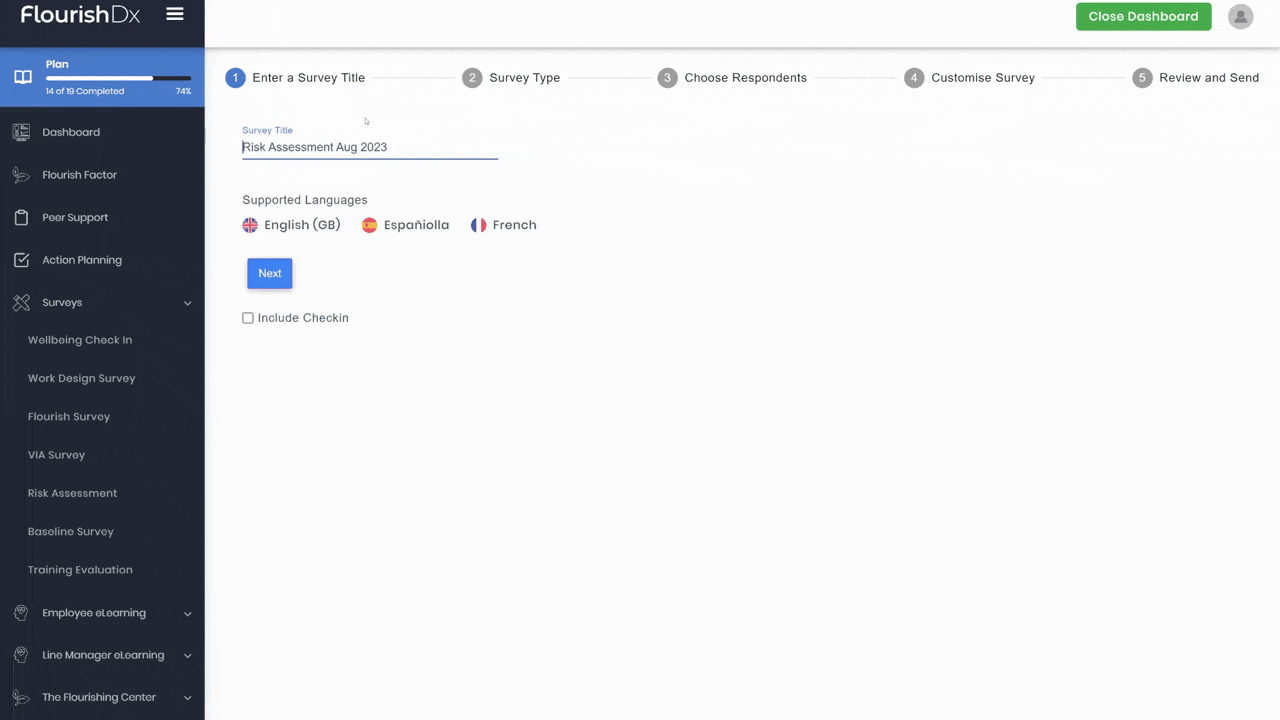Image resolution: width=1280 pixels, height=720 pixels.
Task: Enable the Include Checkin checkbox
Action: pos(248,317)
